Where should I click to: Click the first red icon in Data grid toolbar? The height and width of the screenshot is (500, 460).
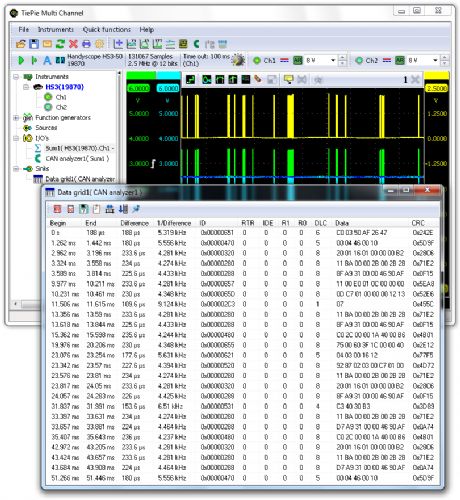click(57, 209)
